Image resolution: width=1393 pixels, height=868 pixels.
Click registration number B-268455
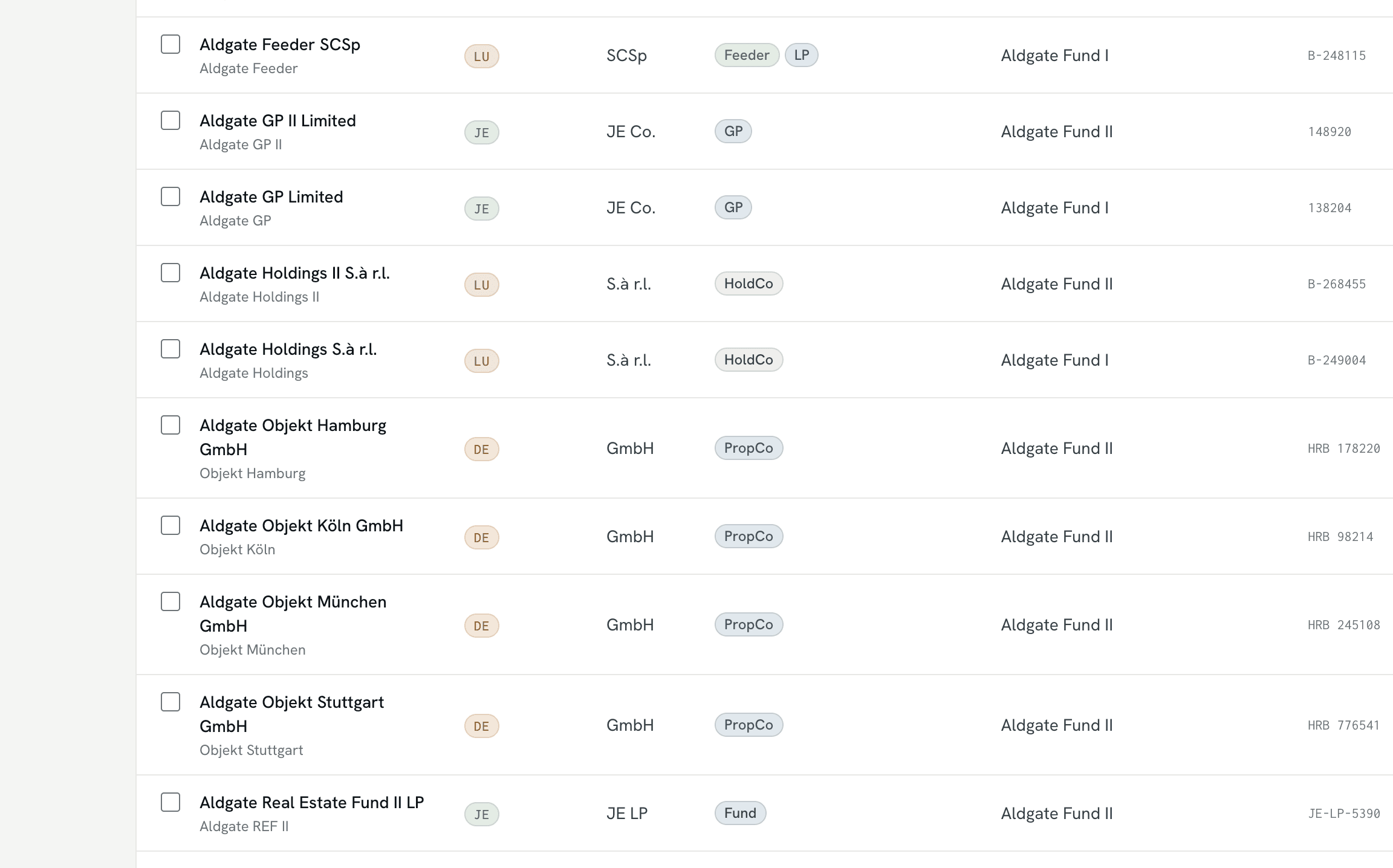click(1337, 284)
